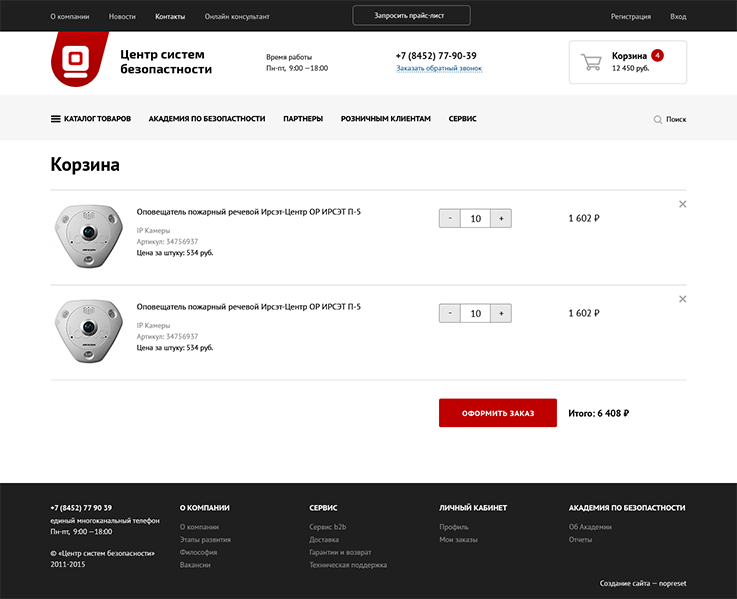Click 'Заказать обратный звонок' link
Image resolution: width=737 pixels, height=599 pixels.
tap(438, 69)
